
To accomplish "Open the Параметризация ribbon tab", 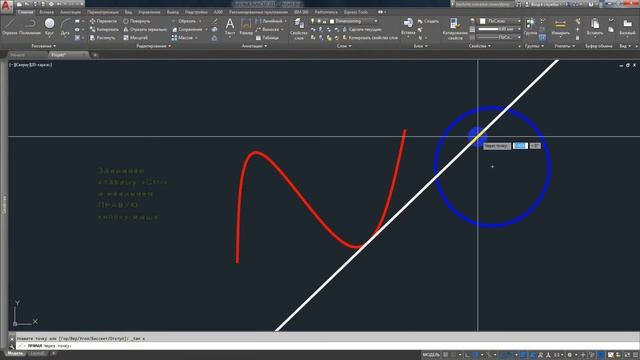I will click(103, 12).
